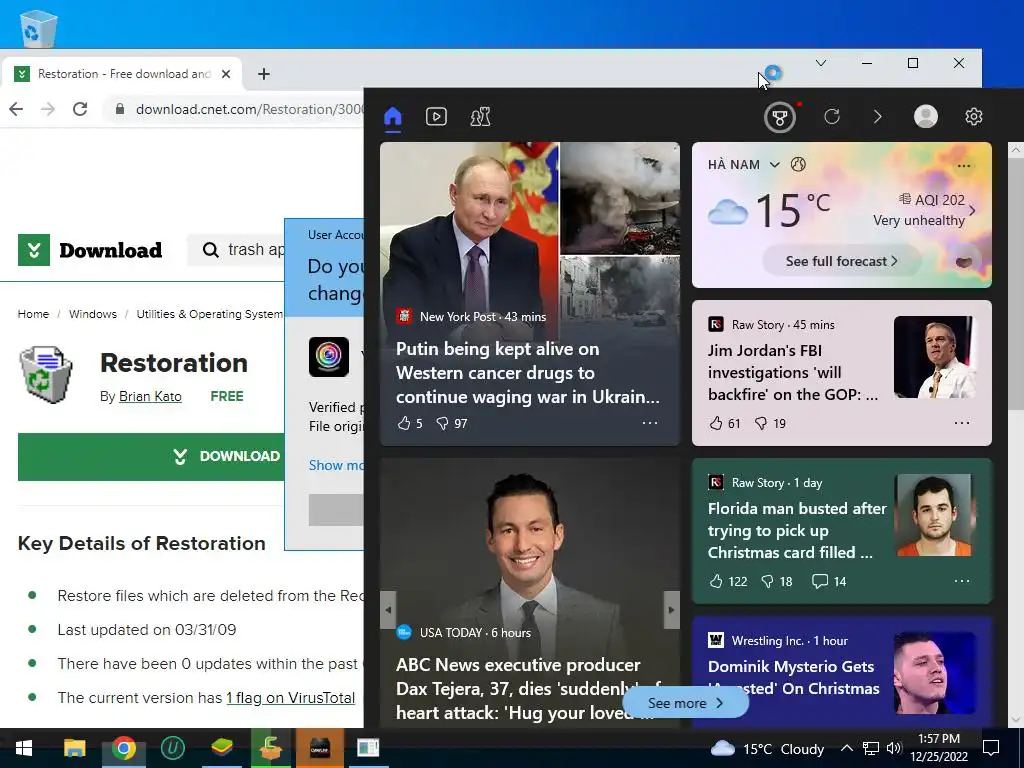Open the chess games tab in widgets
Viewport: 1024px width, 768px height.
[480, 117]
